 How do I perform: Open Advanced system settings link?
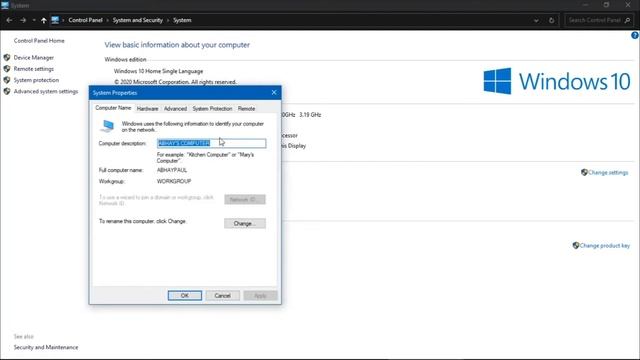point(46,91)
